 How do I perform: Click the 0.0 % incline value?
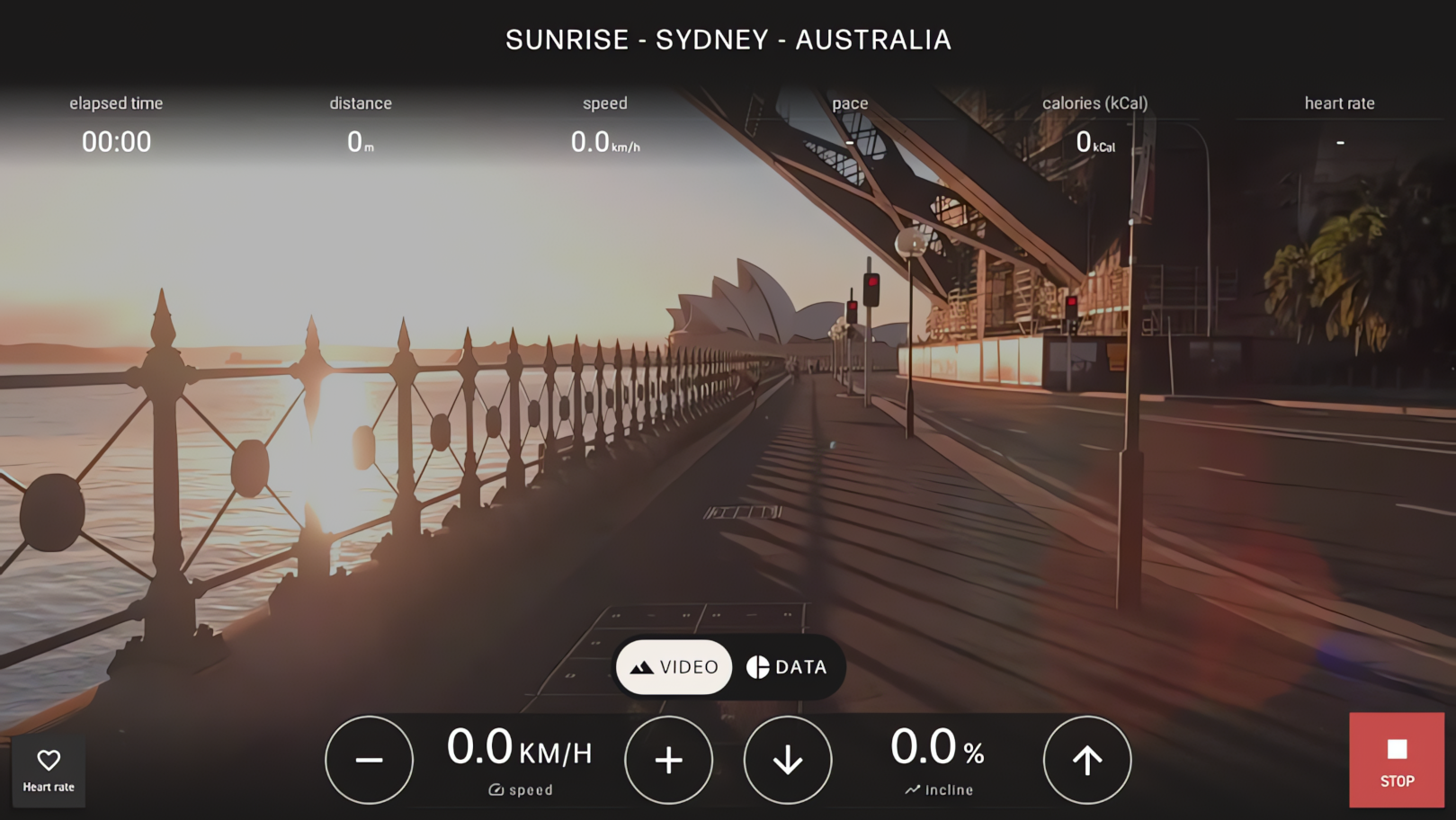[937, 748]
